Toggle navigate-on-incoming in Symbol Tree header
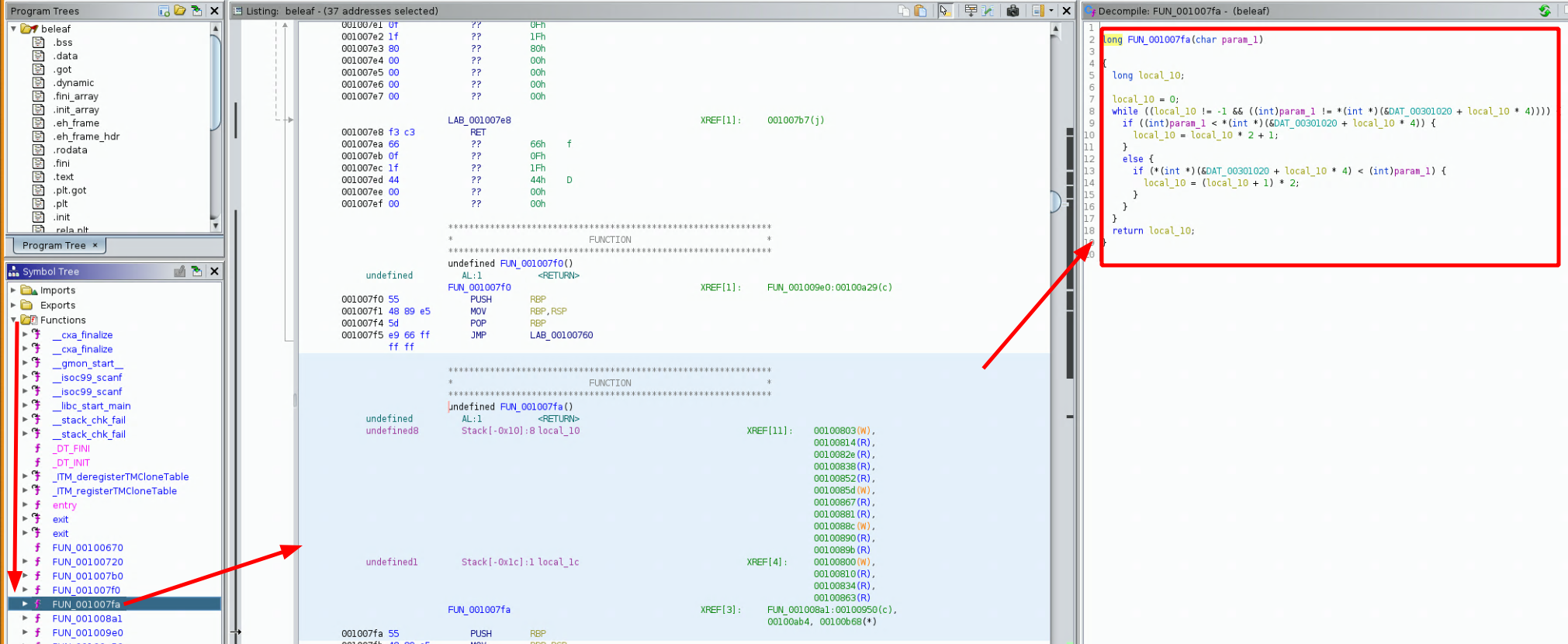This screenshot has height=644, width=1568. pyautogui.click(x=197, y=272)
